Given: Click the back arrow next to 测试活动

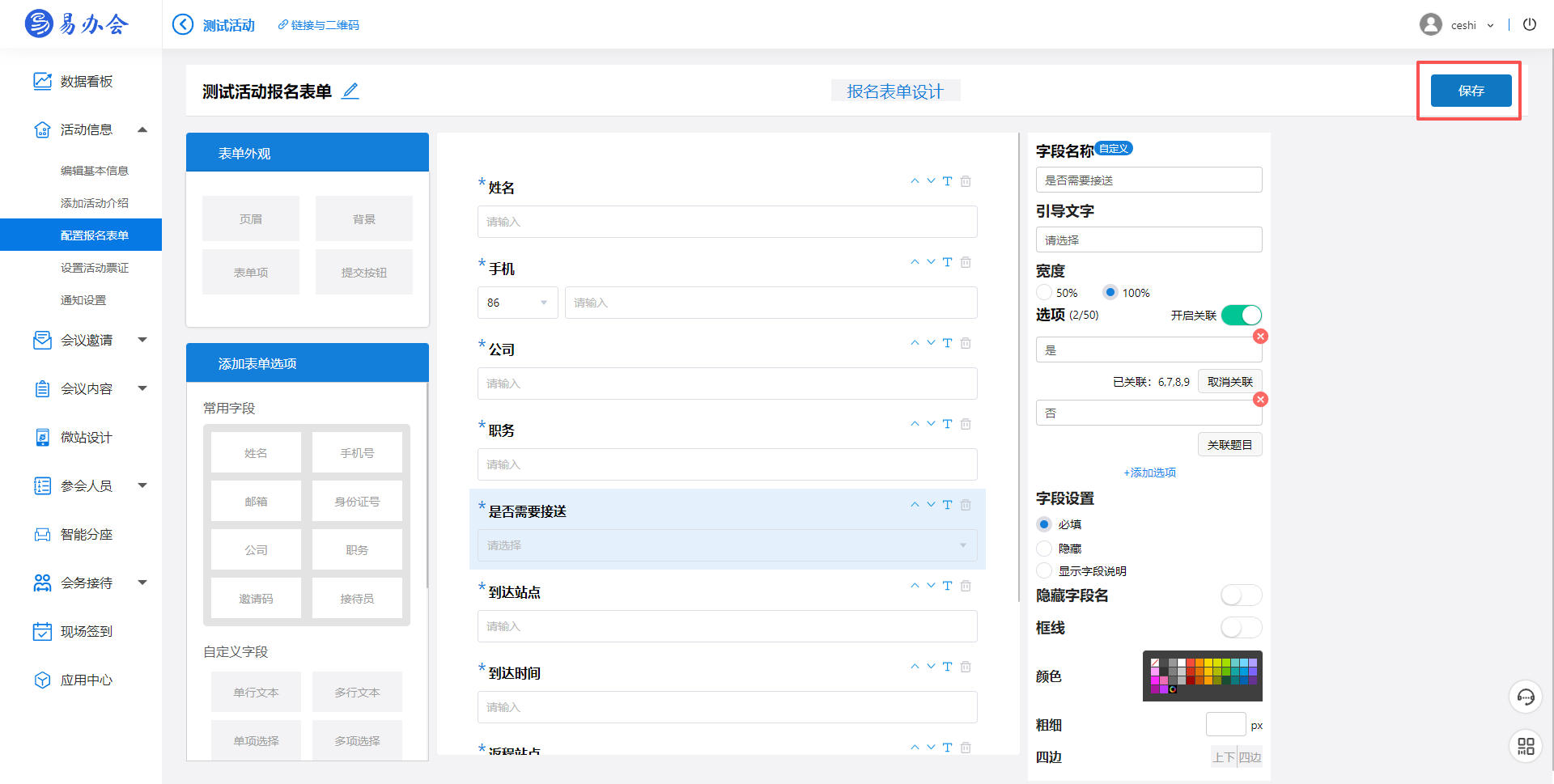Looking at the screenshot, I should 183,25.
